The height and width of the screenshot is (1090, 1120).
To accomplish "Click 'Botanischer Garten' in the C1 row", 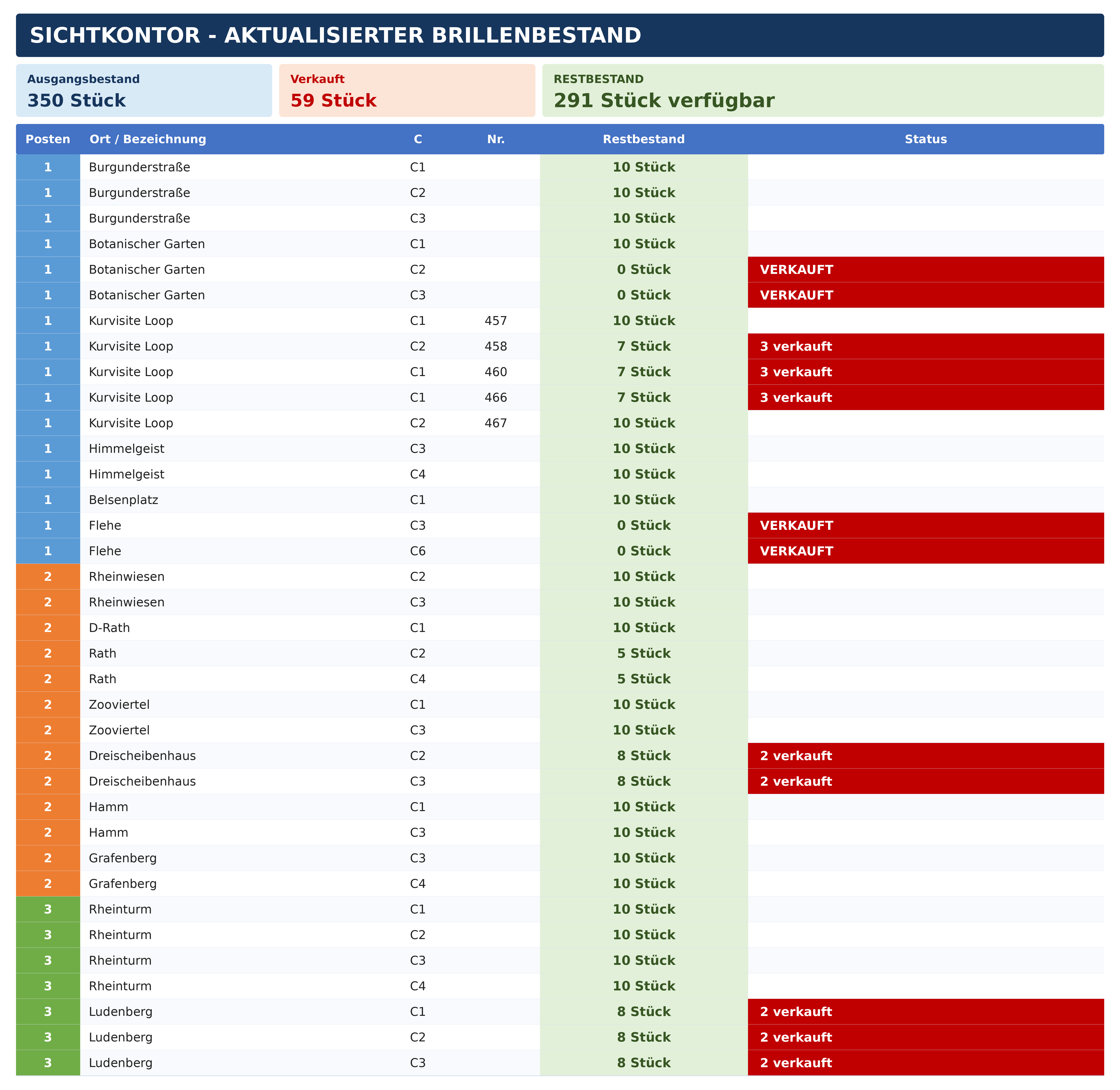I will (147, 244).
